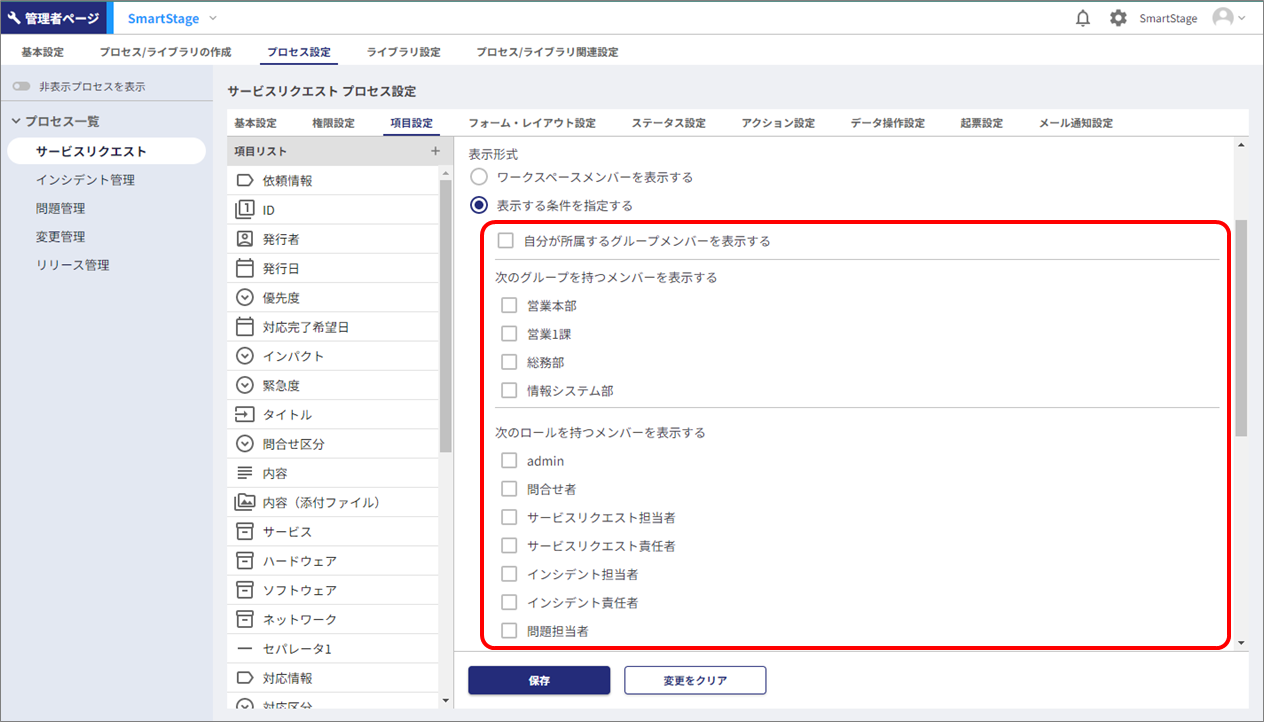Viewport: 1264px width, 722px height.
Task: Enable the admin role checkbox
Action: click(x=509, y=461)
